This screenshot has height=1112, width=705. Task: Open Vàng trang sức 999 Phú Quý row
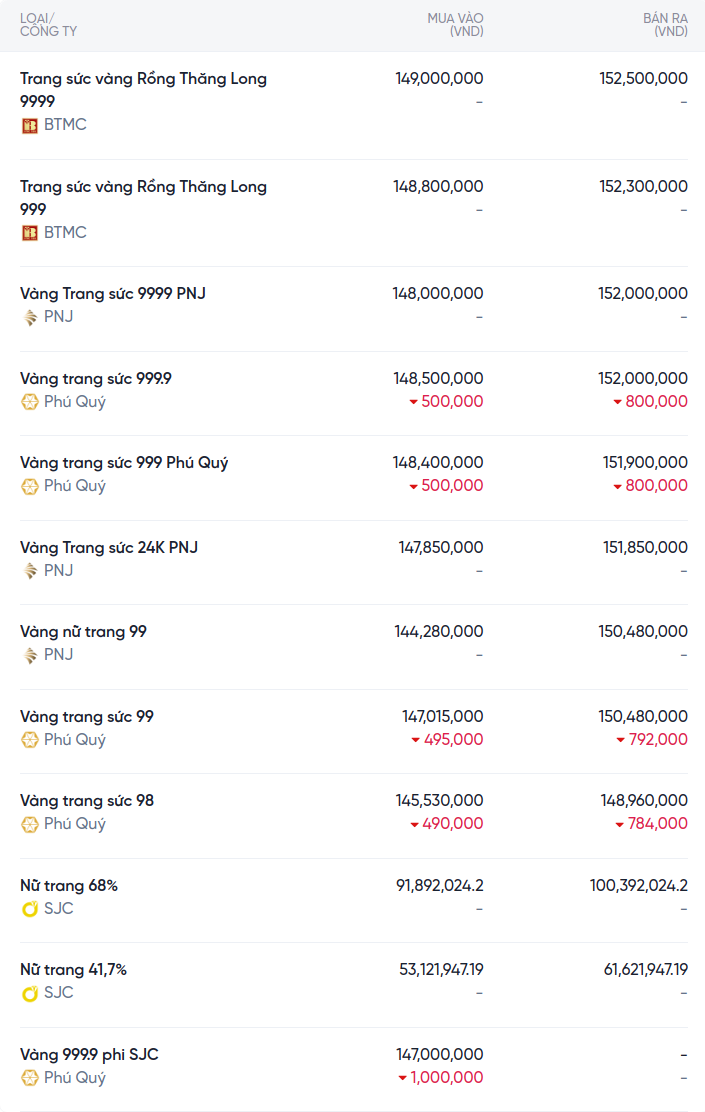[124, 463]
